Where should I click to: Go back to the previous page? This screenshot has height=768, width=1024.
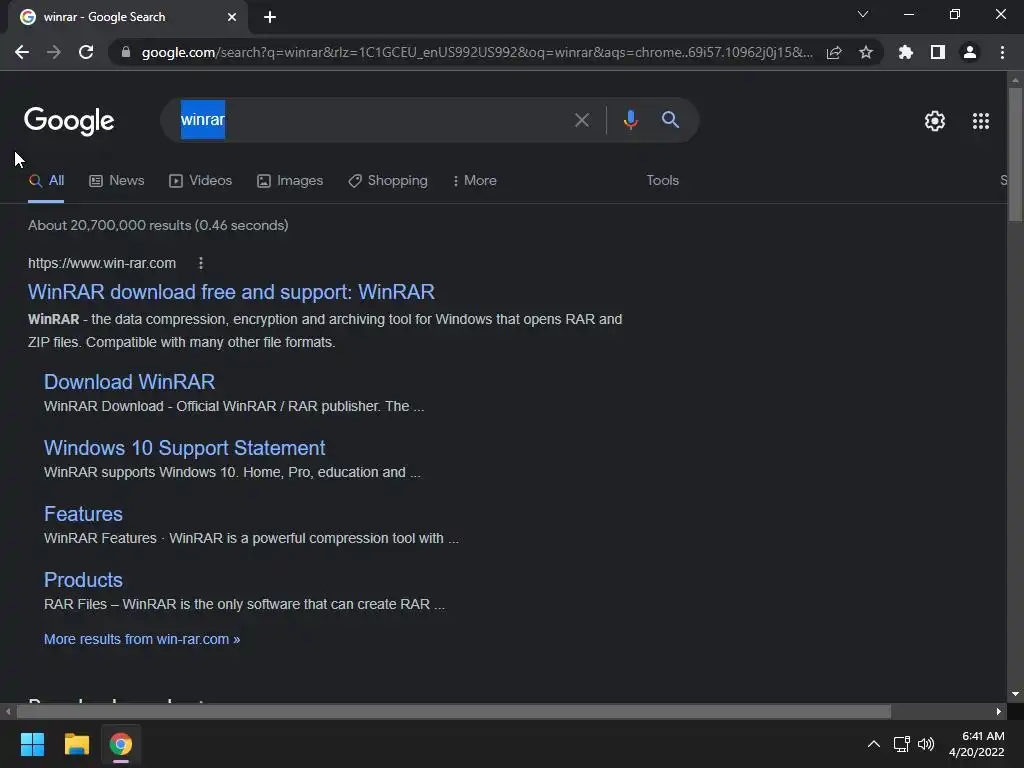click(22, 52)
